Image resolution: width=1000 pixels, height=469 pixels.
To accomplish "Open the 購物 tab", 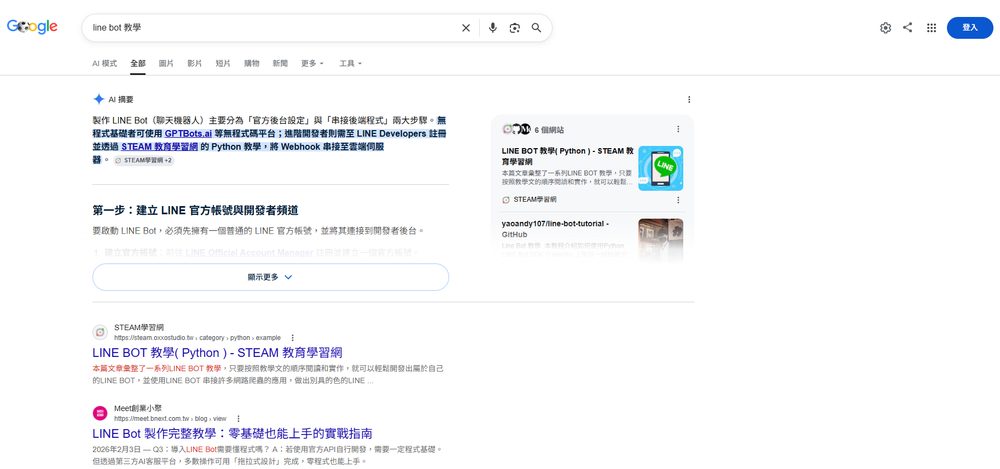I will (x=251, y=63).
